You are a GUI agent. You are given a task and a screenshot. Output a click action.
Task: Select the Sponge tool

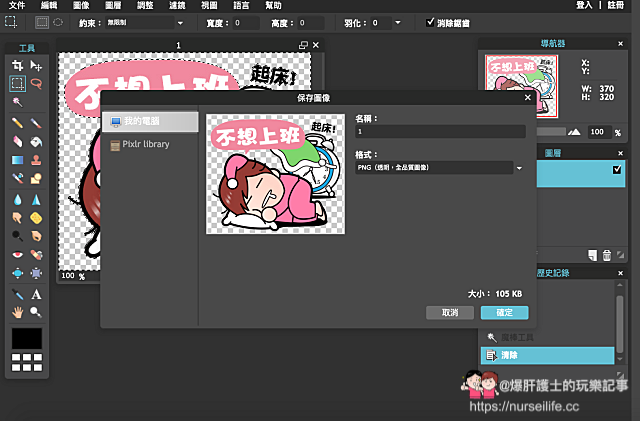(36, 218)
